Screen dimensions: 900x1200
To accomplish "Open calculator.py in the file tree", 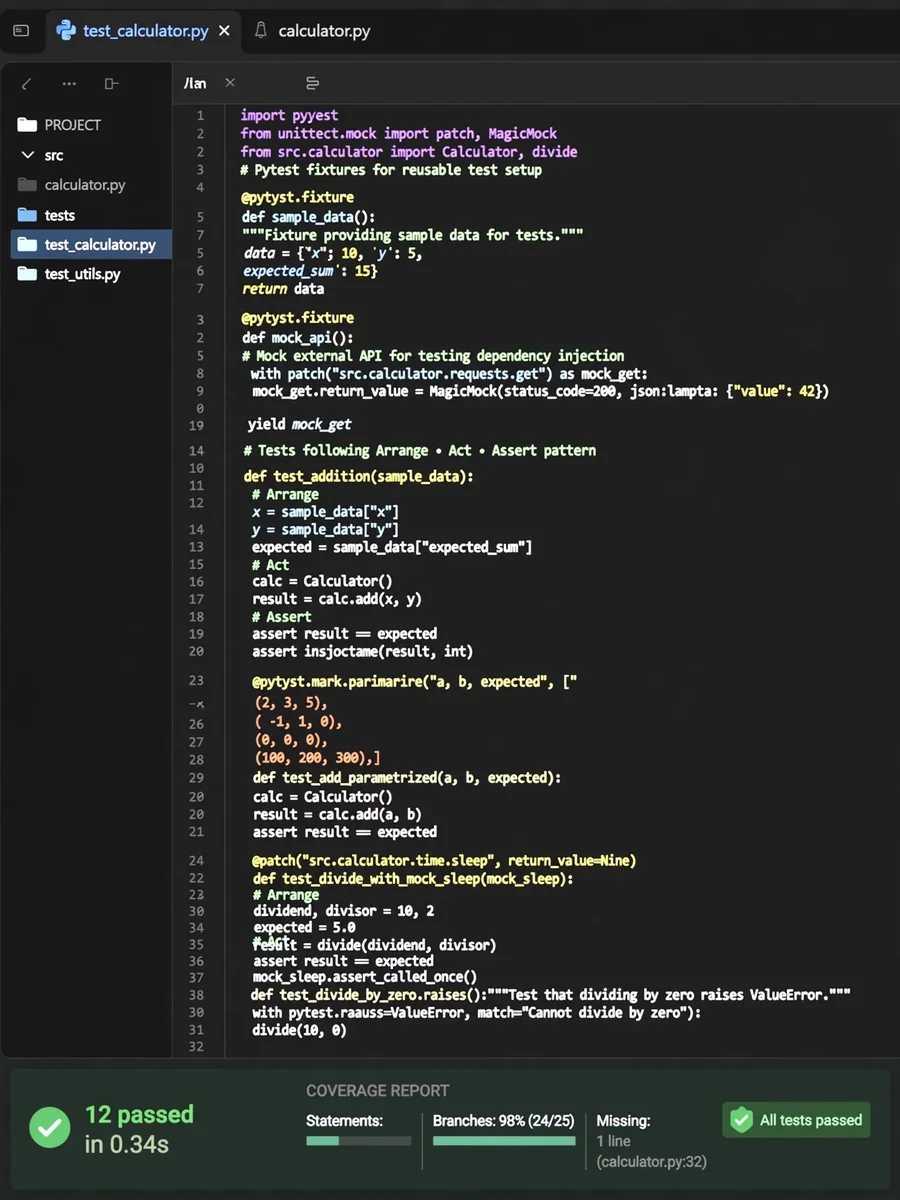I will point(85,185).
